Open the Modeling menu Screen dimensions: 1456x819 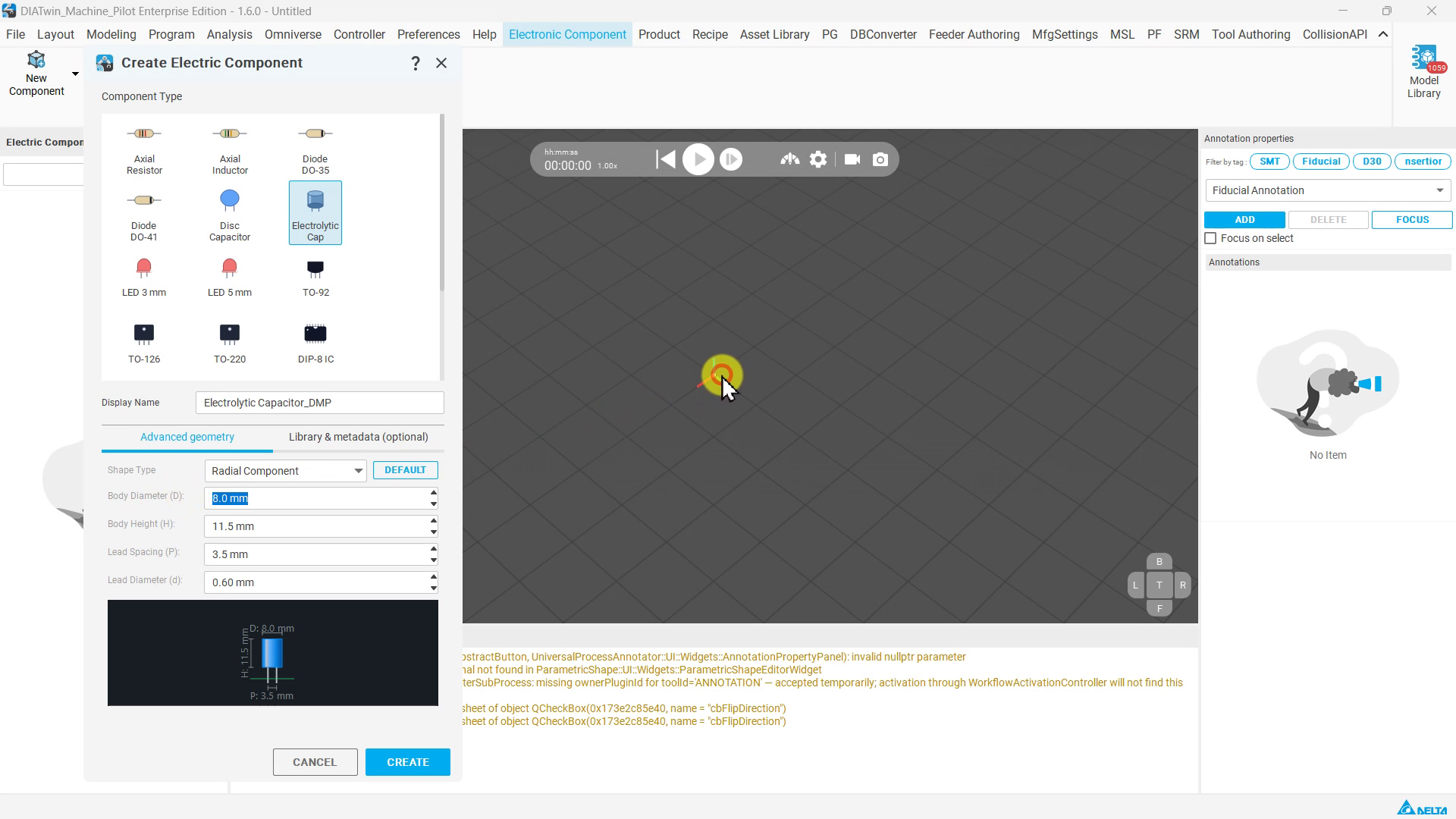[x=111, y=34]
